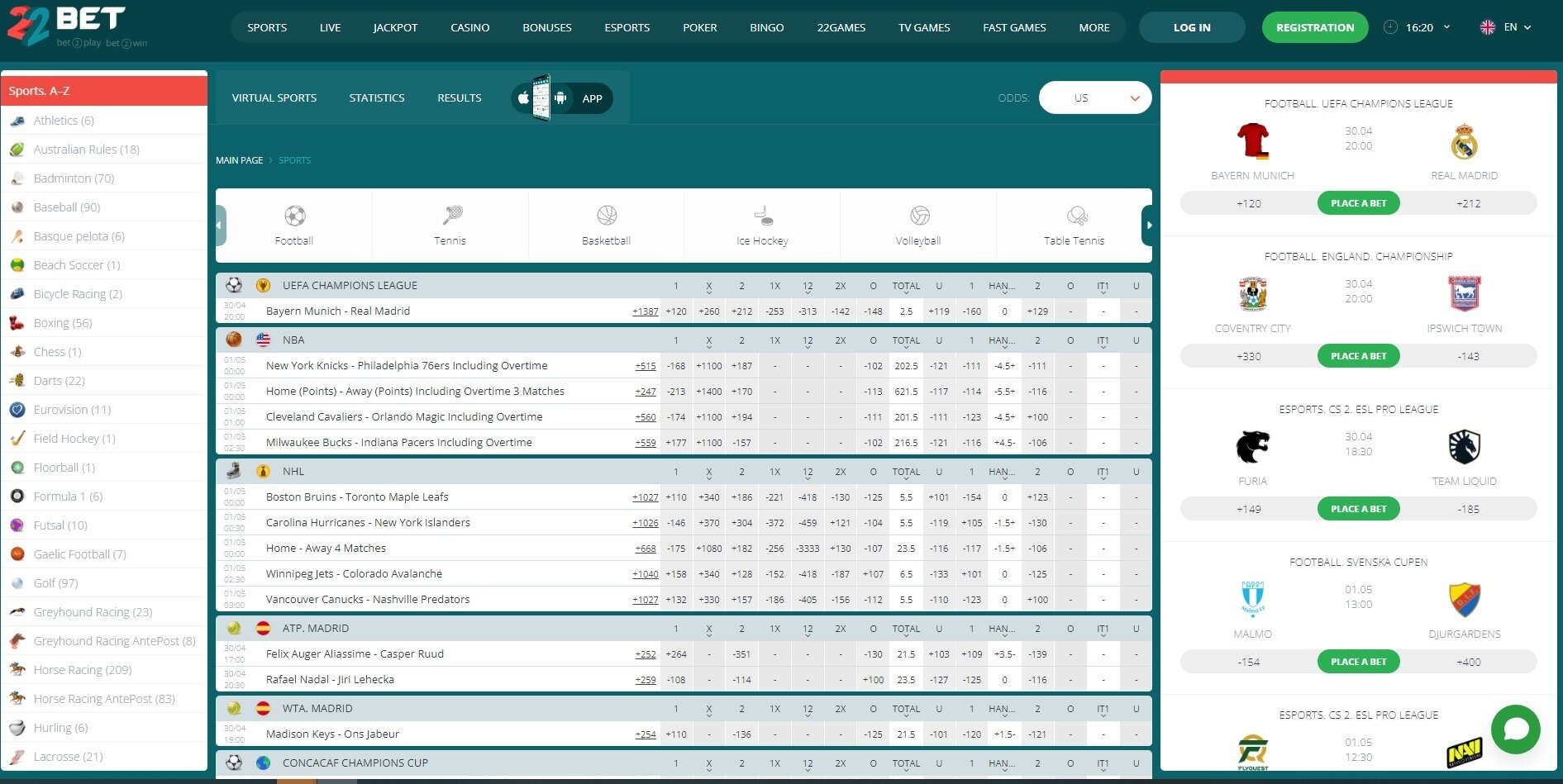Open the ODDS format US dropdown
This screenshot has width=1563, height=784.
click(1095, 97)
